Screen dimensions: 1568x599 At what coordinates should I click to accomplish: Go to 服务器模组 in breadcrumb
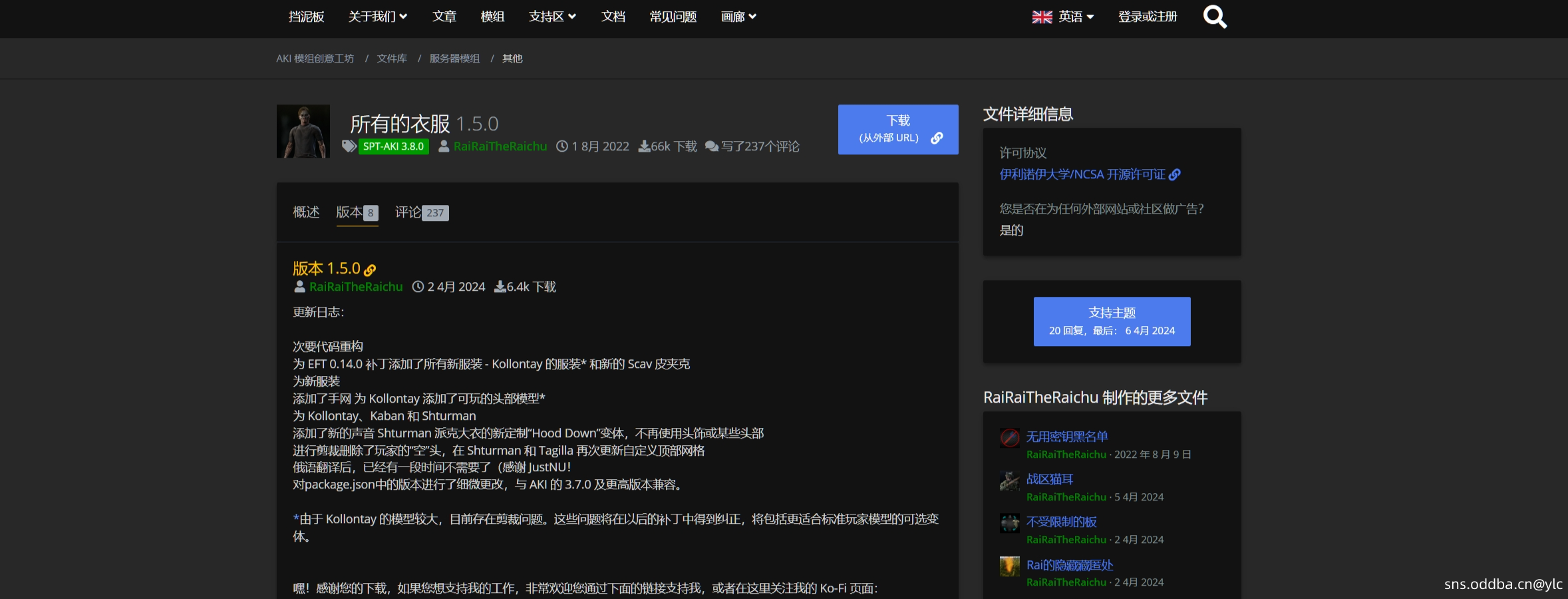coord(454,59)
